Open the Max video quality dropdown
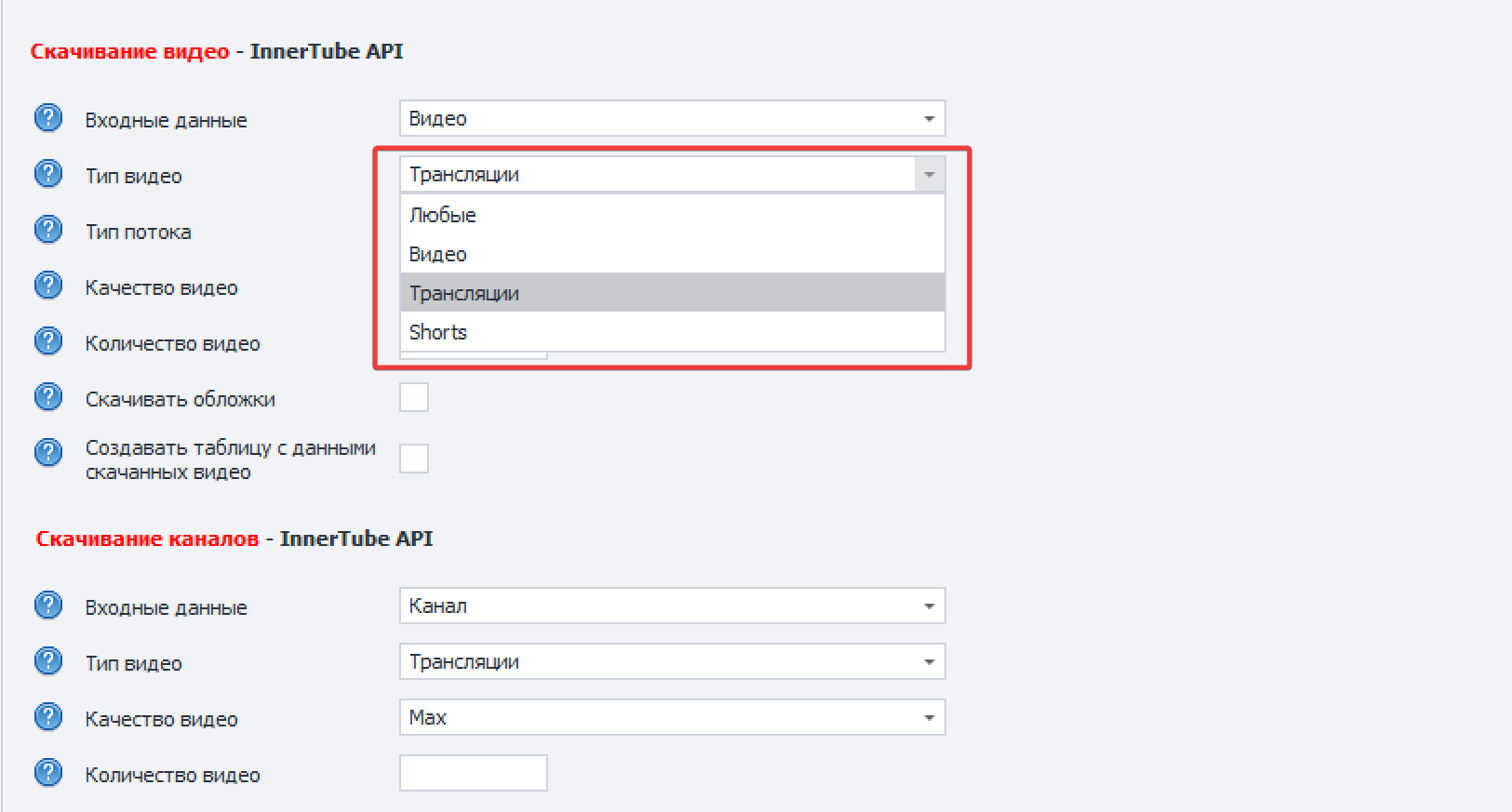Viewport: 1512px width, 812px height. [x=672, y=717]
